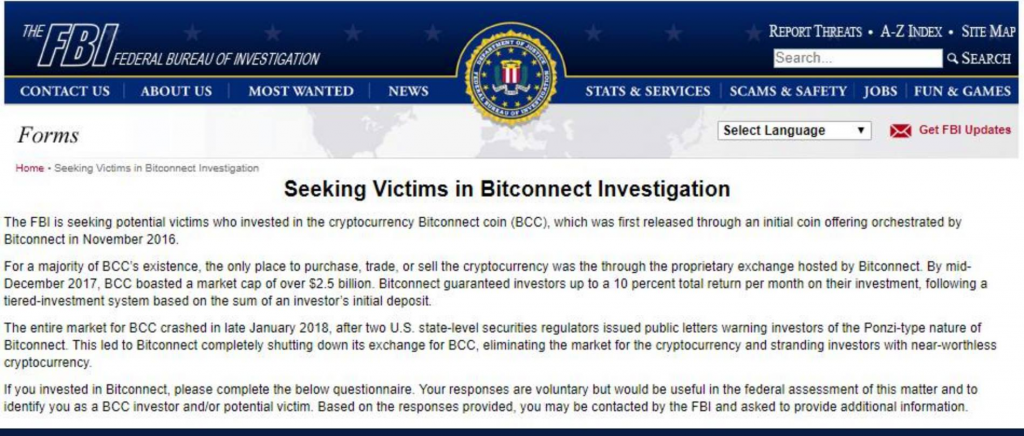The image size is (1024, 436).
Task: Open the Jobs menu item
Action: pyautogui.click(x=880, y=91)
